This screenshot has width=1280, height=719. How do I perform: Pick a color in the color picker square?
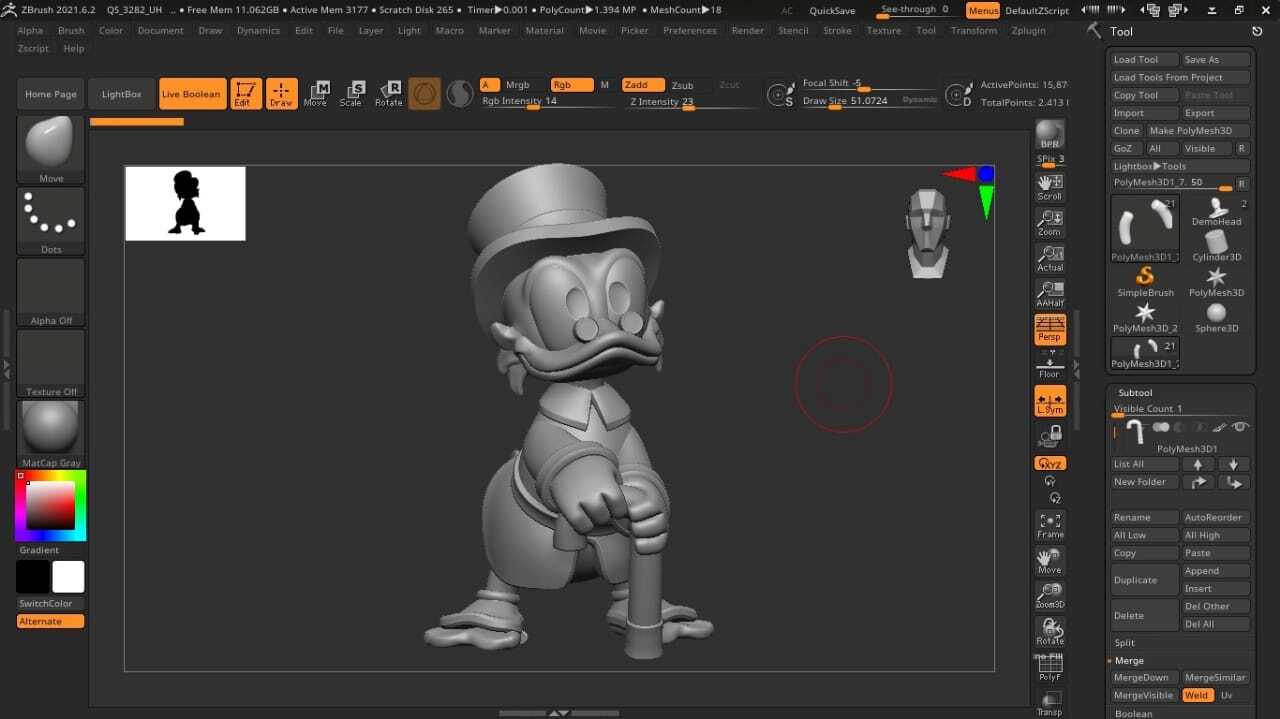pos(50,505)
